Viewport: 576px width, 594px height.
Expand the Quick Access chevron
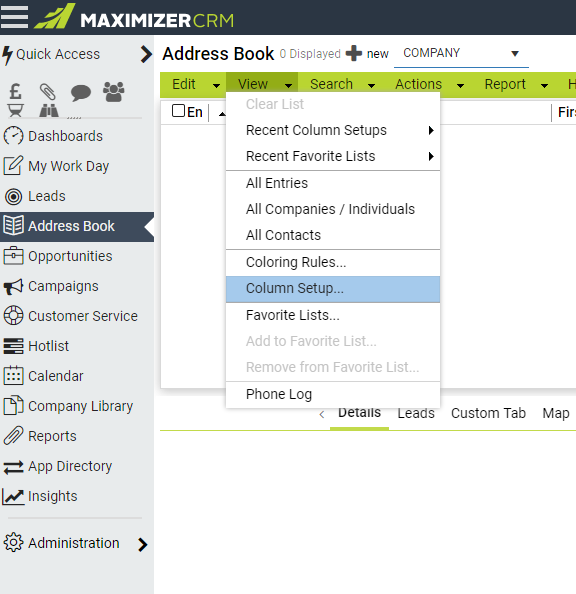pos(146,54)
